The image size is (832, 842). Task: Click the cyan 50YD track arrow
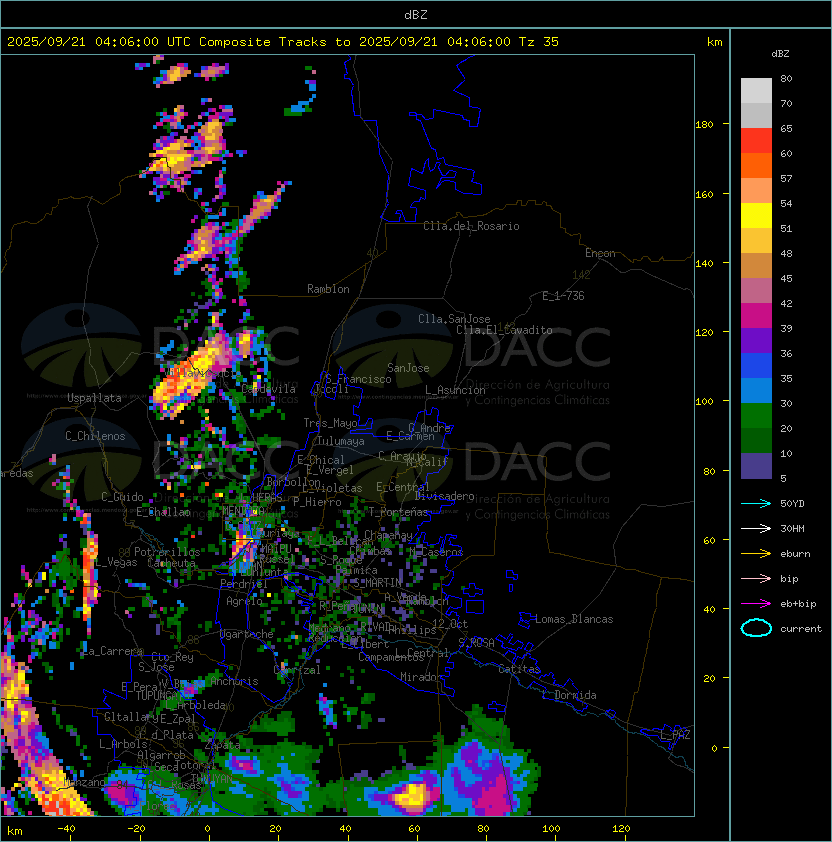756,504
